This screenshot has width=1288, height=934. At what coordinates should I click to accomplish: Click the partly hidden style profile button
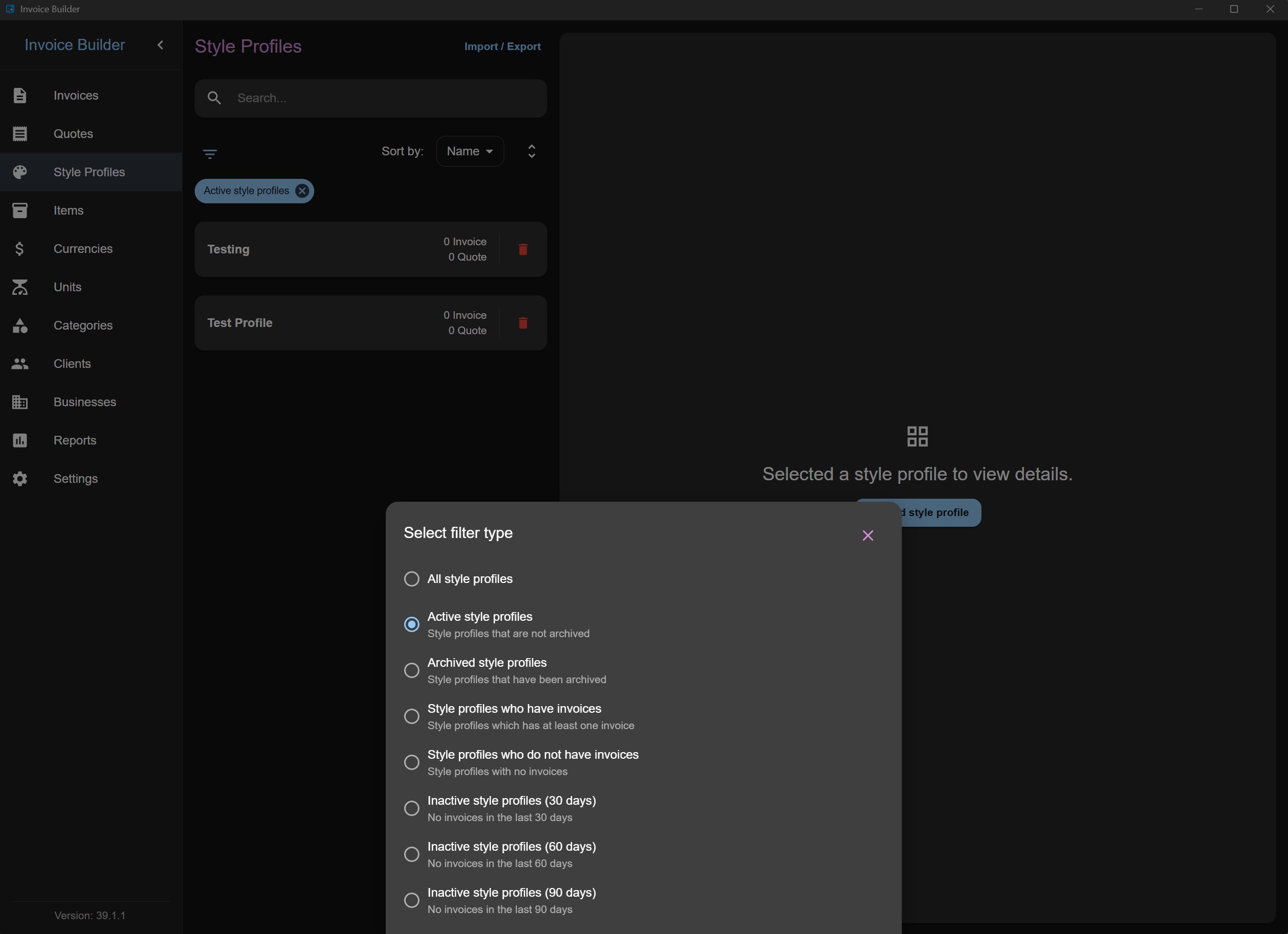941,512
